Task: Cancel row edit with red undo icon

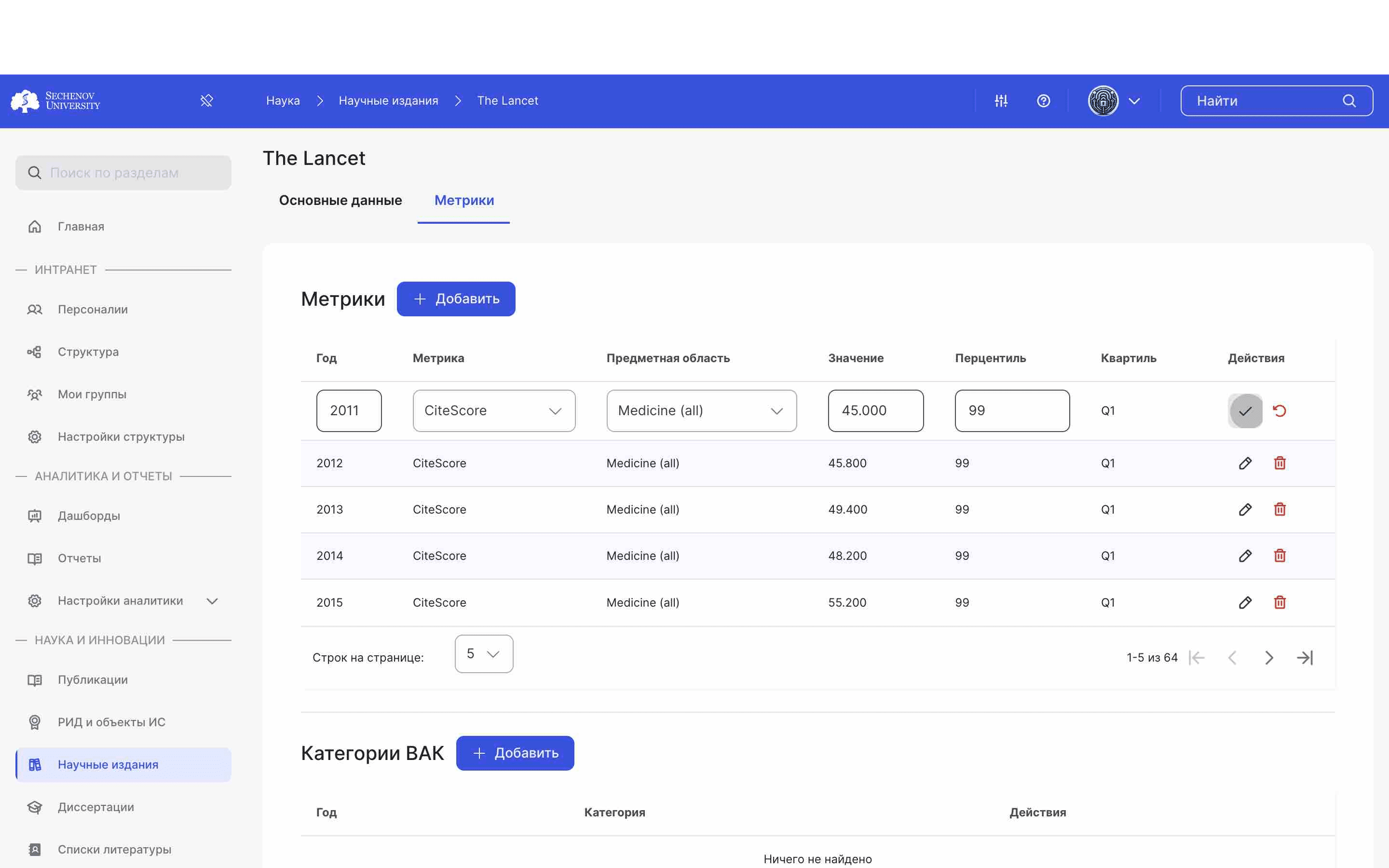Action: (x=1280, y=411)
